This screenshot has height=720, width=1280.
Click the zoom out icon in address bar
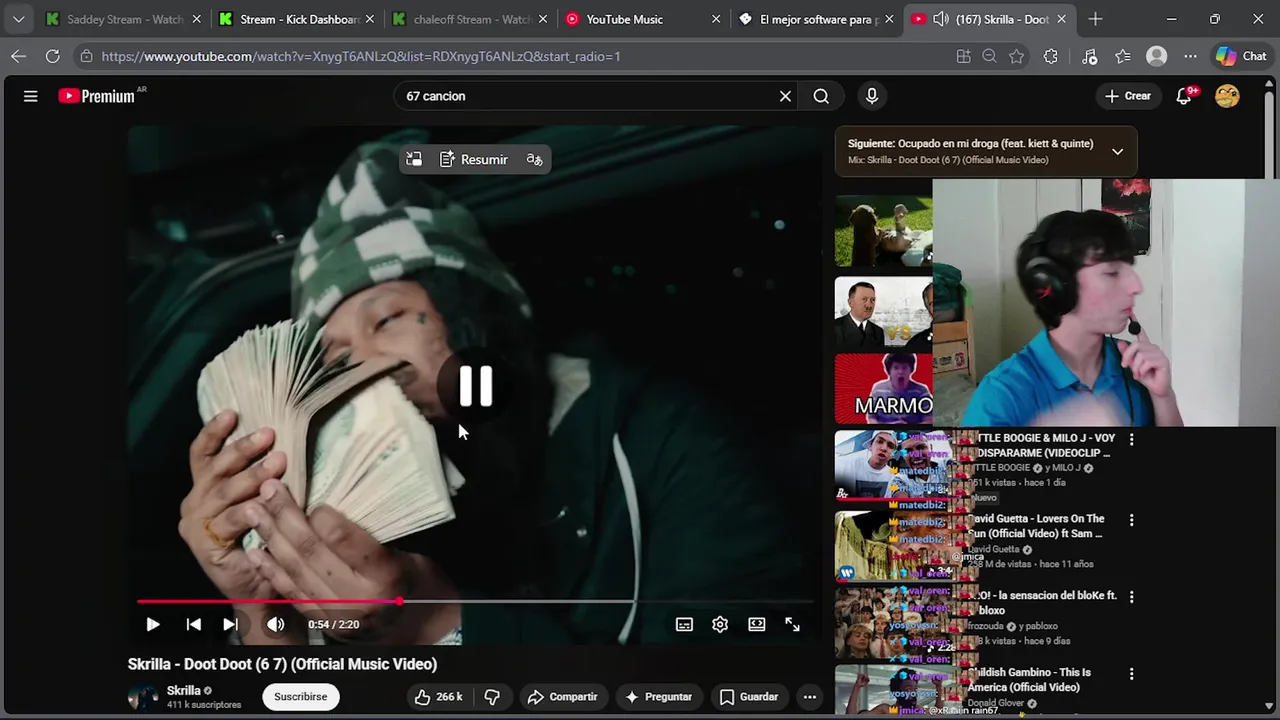click(990, 56)
